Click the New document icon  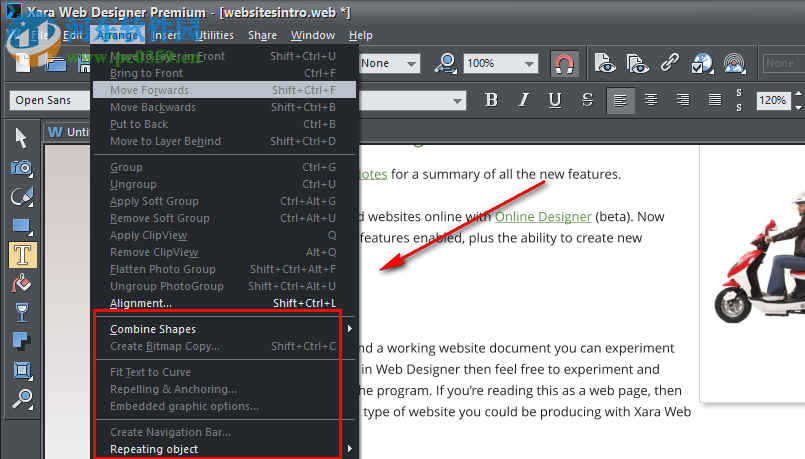point(24,63)
